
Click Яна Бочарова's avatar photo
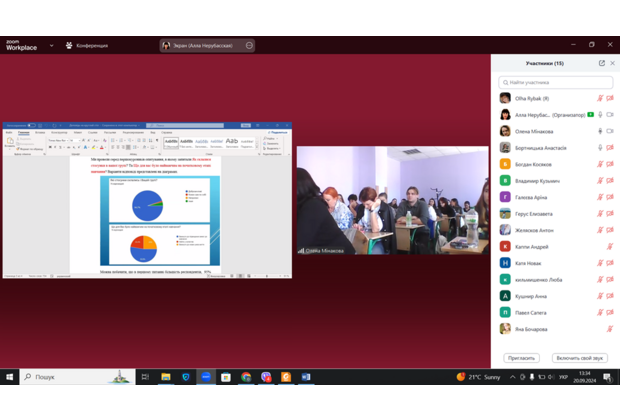tap(505, 329)
